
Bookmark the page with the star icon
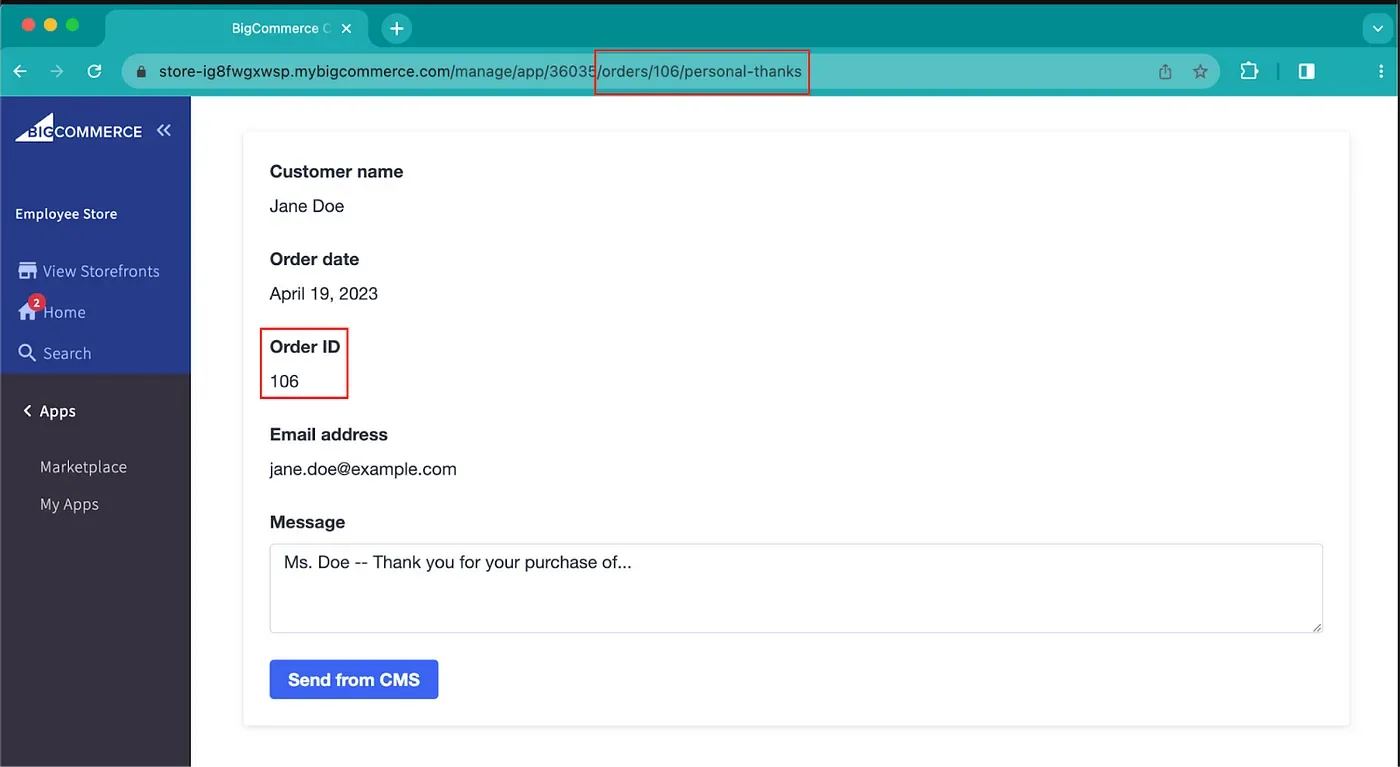pos(1201,72)
